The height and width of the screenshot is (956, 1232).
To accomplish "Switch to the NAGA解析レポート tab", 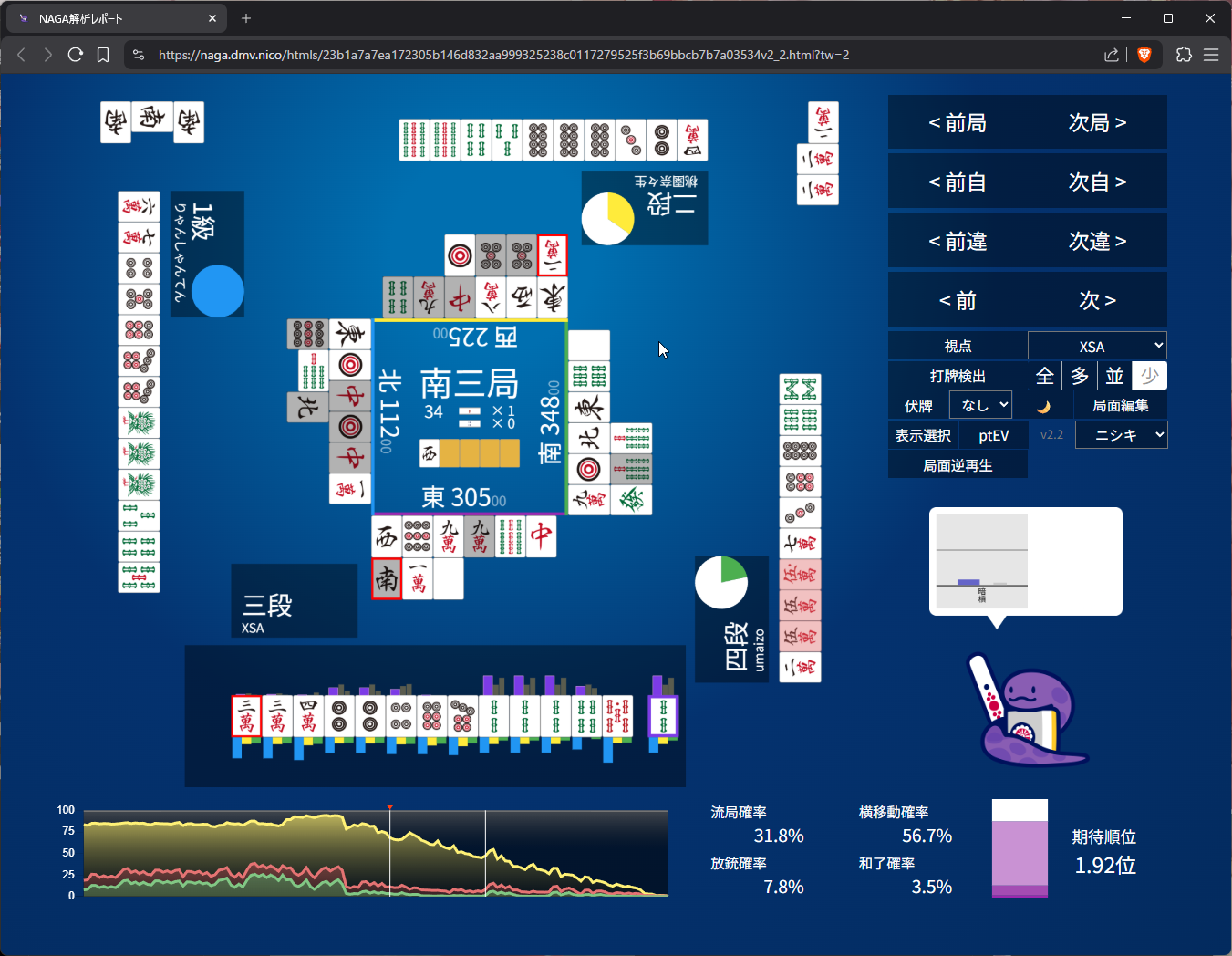I will point(114,18).
